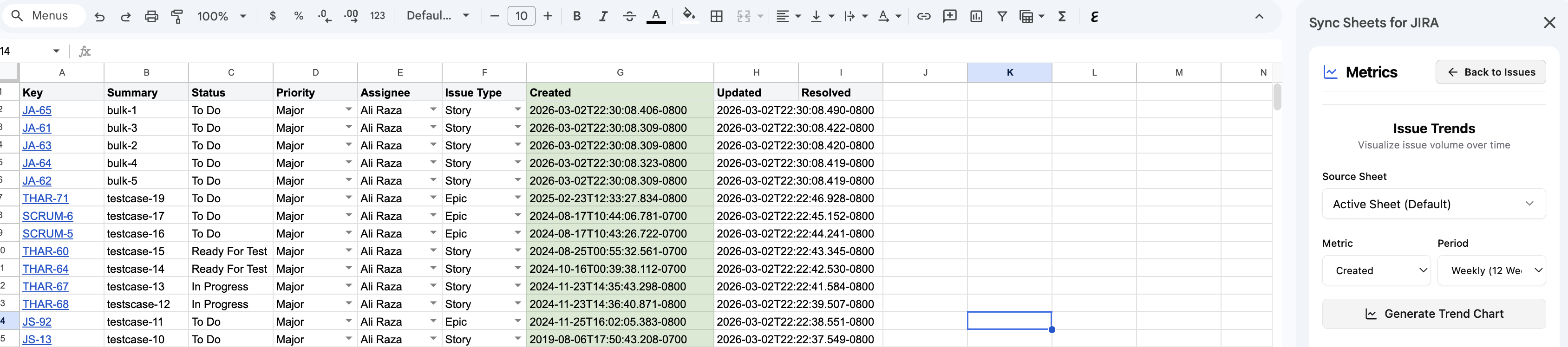Toggle strikethrough formatting
Viewport: 1568px width, 347px height.
629,16
